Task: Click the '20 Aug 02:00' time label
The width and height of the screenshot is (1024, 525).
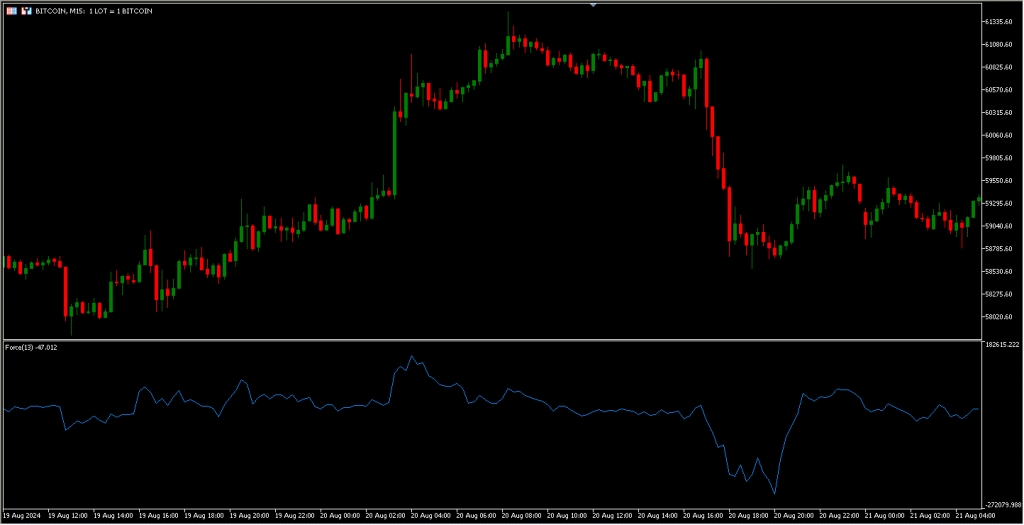Action: coord(385,515)
